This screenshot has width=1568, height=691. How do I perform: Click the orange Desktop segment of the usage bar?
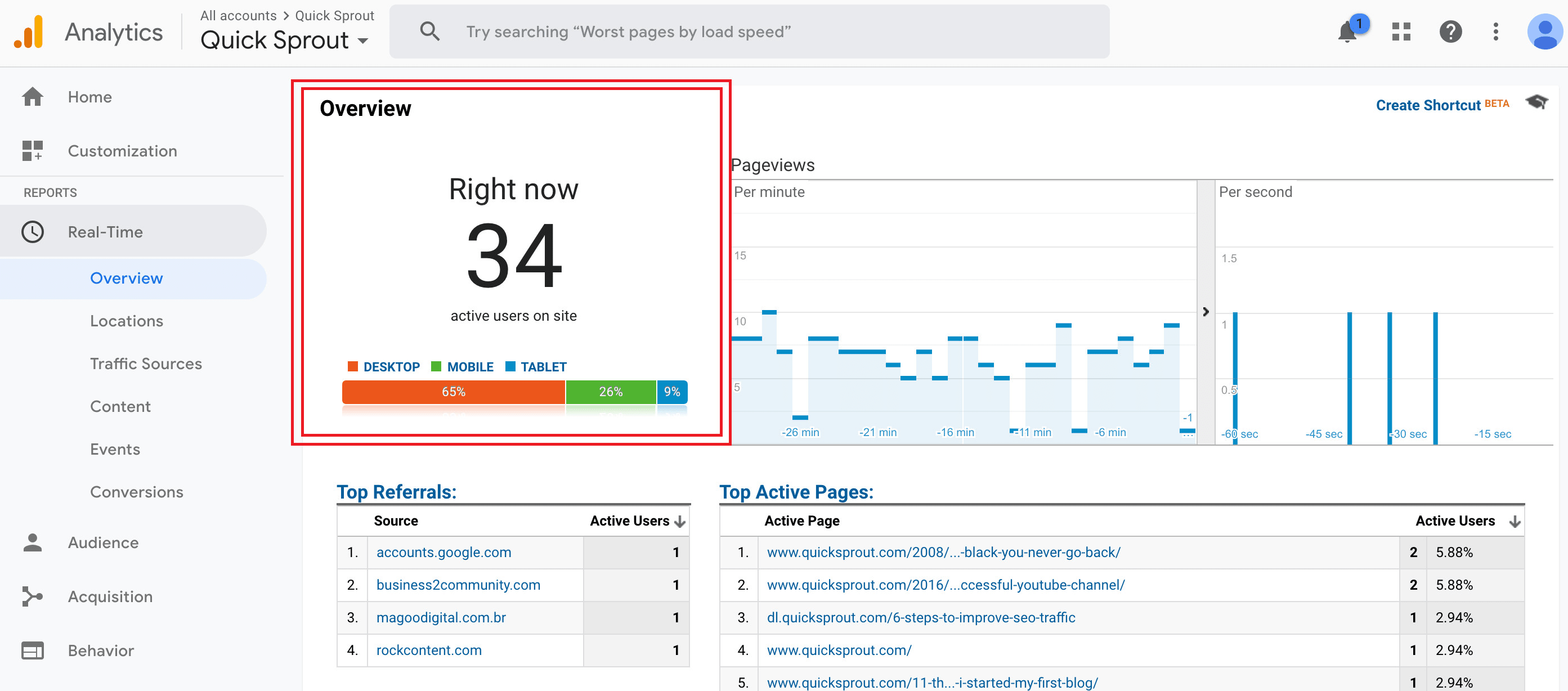(454, 392)
